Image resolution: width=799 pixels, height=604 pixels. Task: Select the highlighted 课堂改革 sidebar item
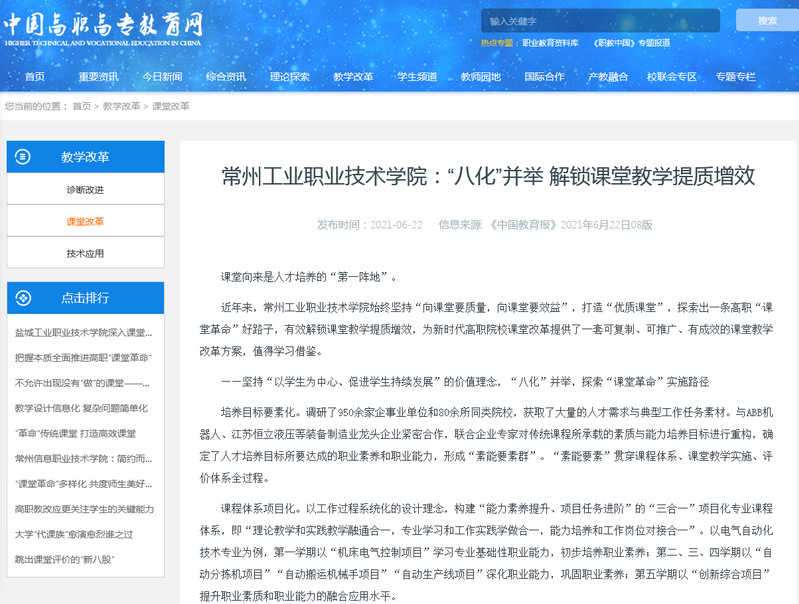[x=85, y=221]
